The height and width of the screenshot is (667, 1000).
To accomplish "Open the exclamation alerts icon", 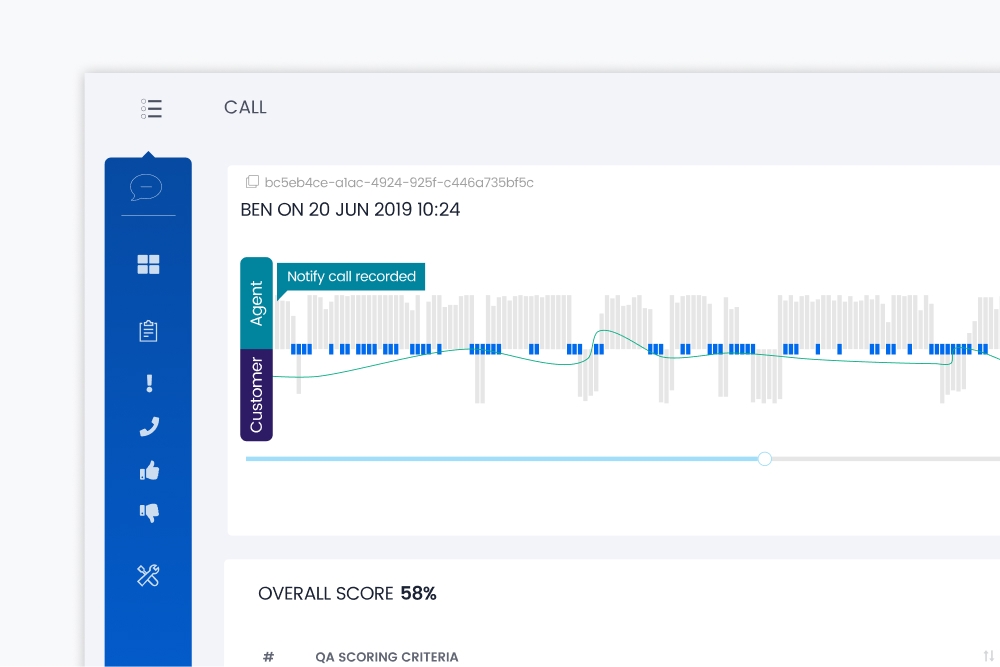I will tap(149, 383).
